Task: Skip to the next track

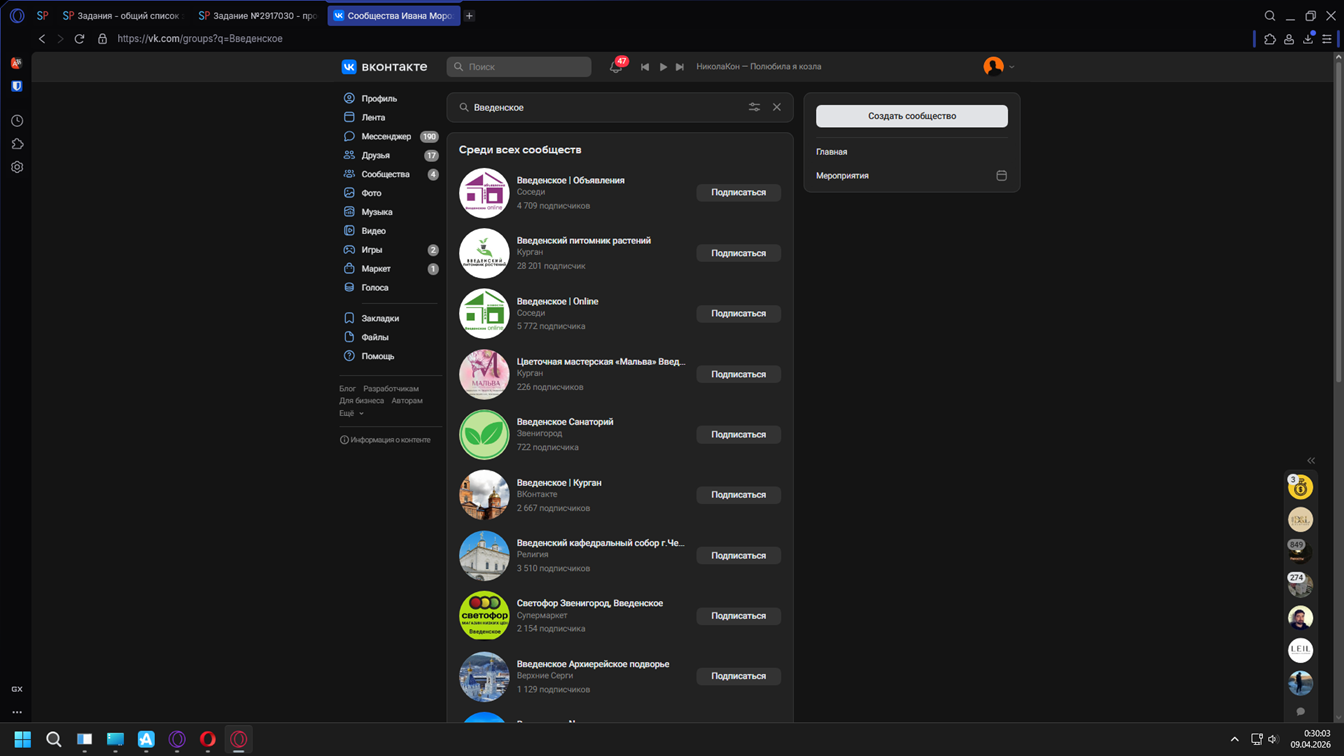Action: click(680, 67)
